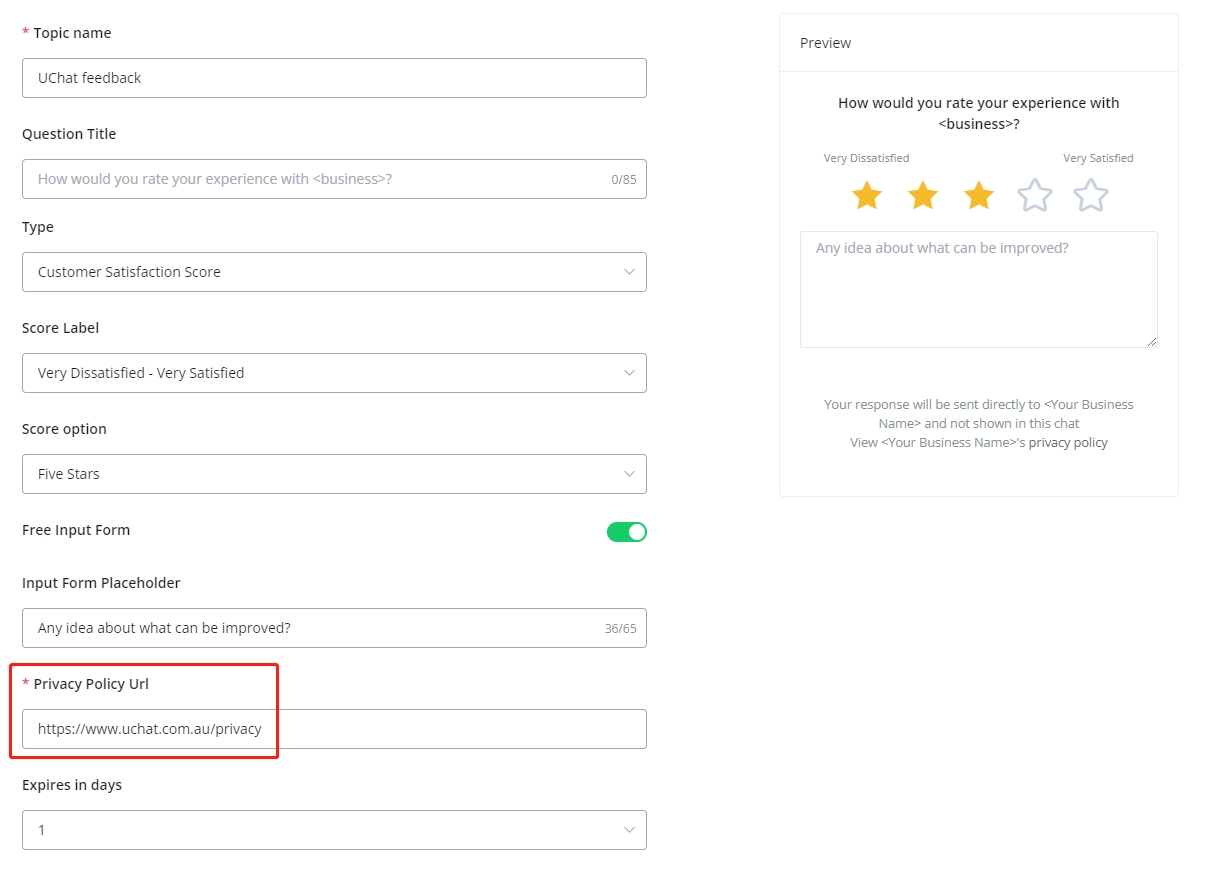Open the privacy policy link in preview
1209x869 pixels.
click(1068, 442)
